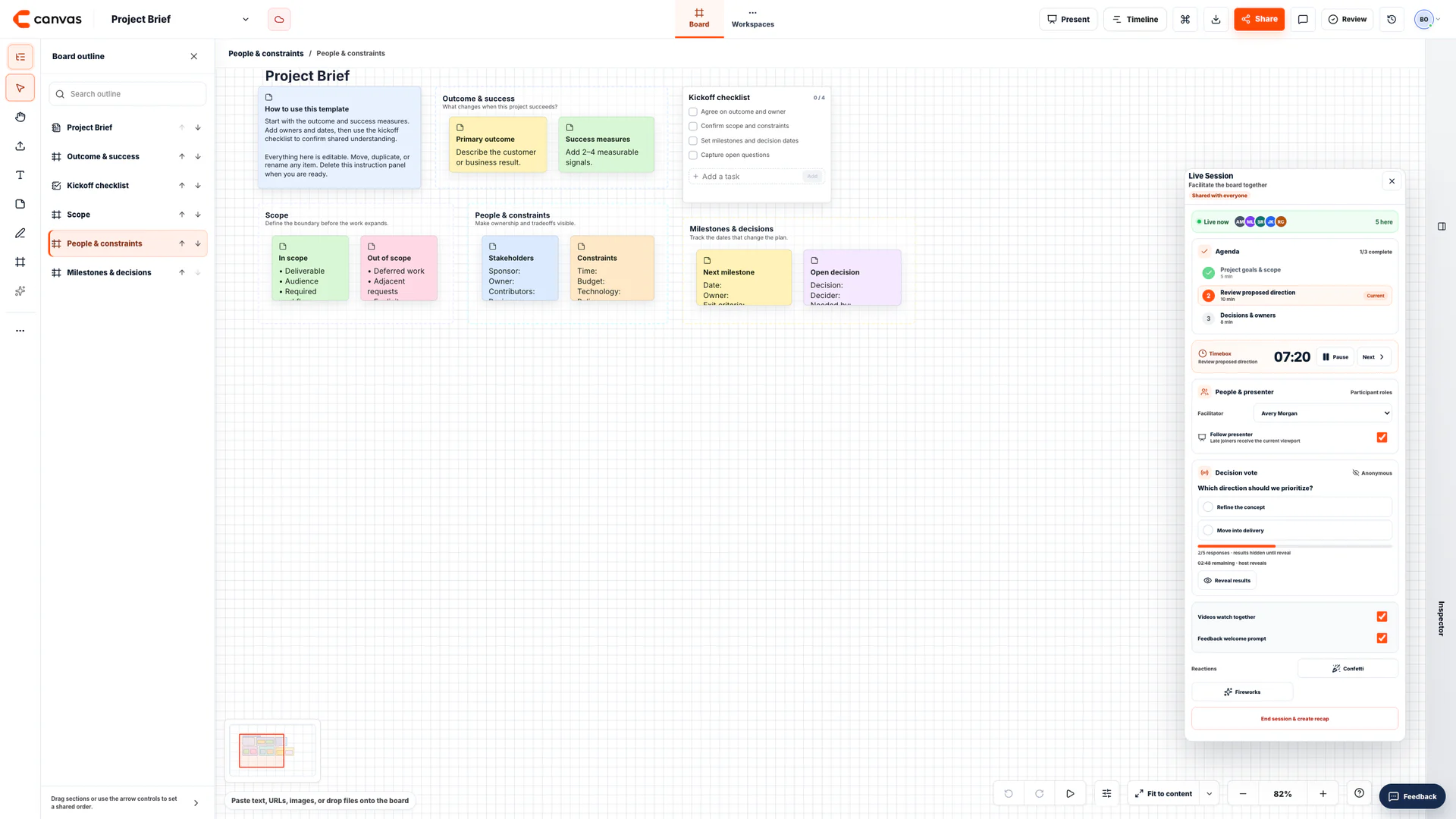Open the Facilitator Avery Morgan dropdown
The image size is (1456, 819).
coord(1324,413)
